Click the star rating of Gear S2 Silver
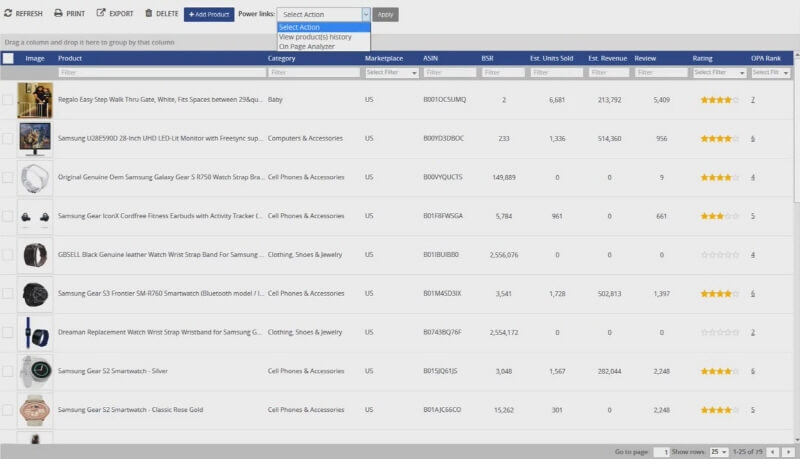Viewport: 800px width, 459px height. pos(719,371)
